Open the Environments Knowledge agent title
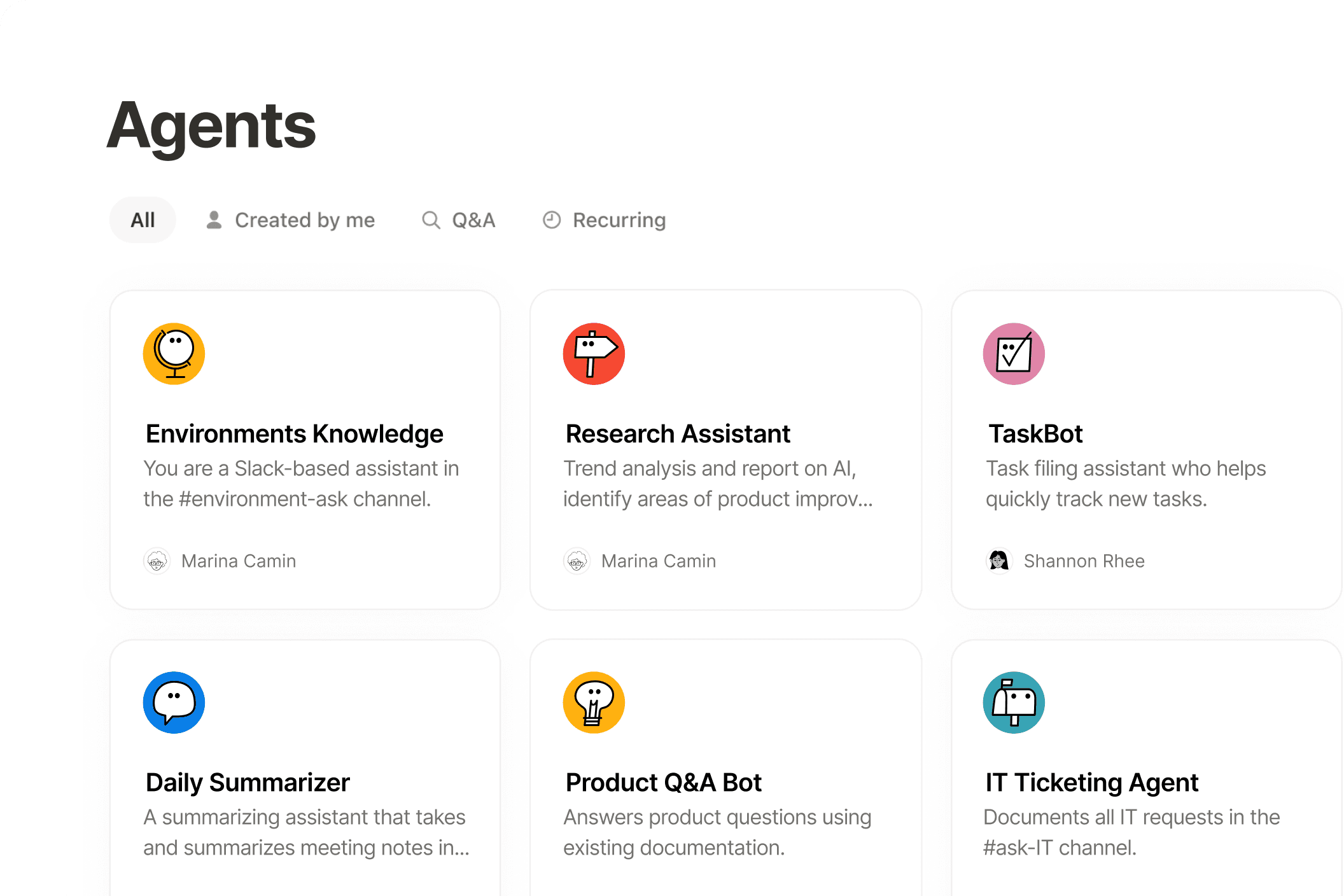The image size is (1344, 896). (x=294, y=434)
